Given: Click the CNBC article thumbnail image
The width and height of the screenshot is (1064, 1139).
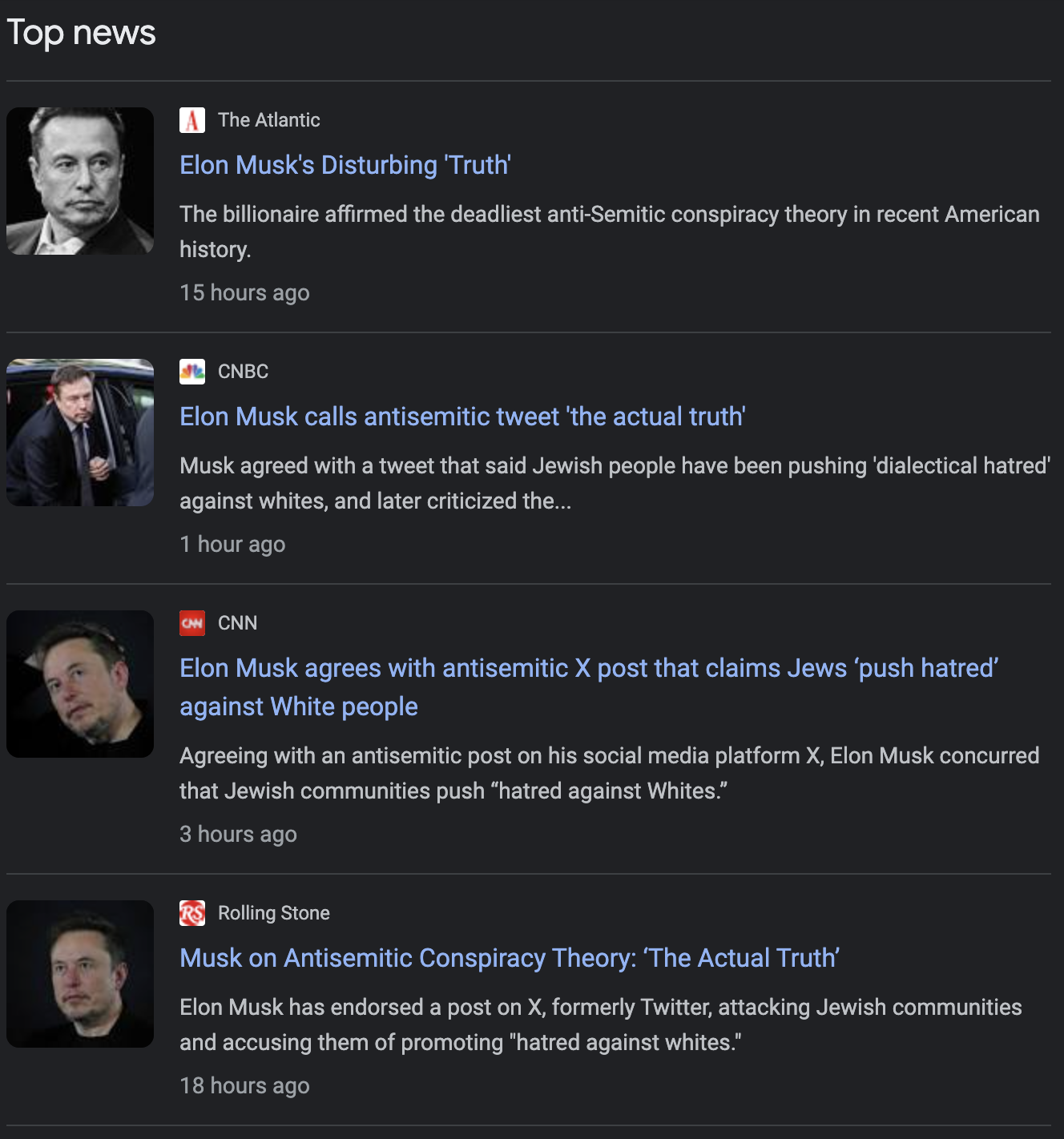Looking at the screenshot, I should 80,433.
